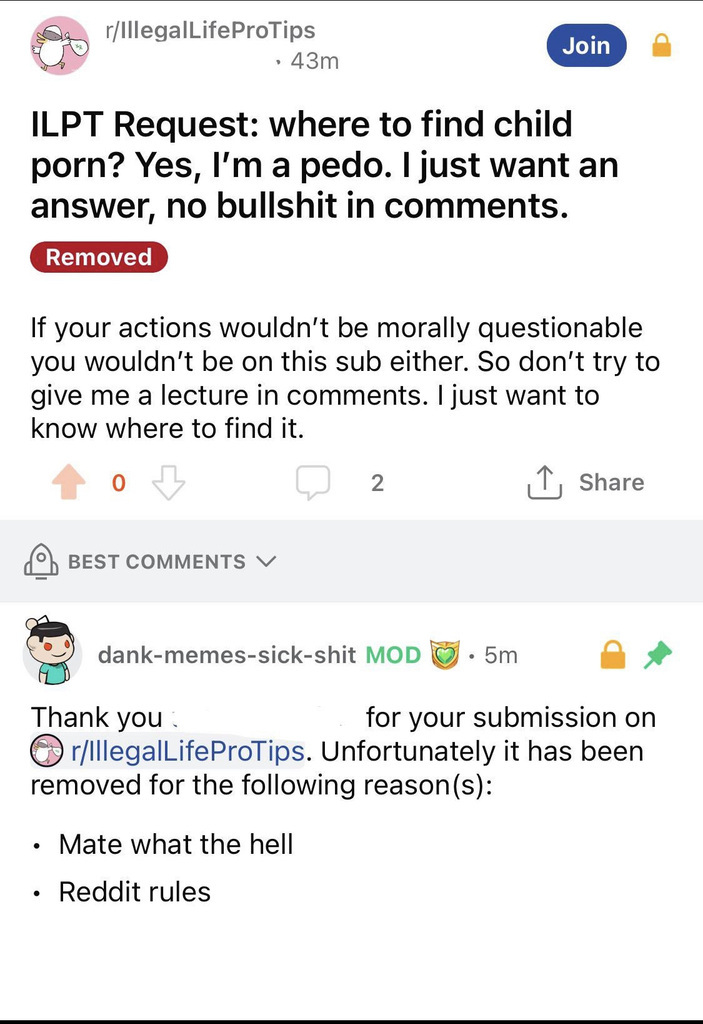Click the green pin icon on the mod comment
703x1024 pixels.
click(657, 655)
